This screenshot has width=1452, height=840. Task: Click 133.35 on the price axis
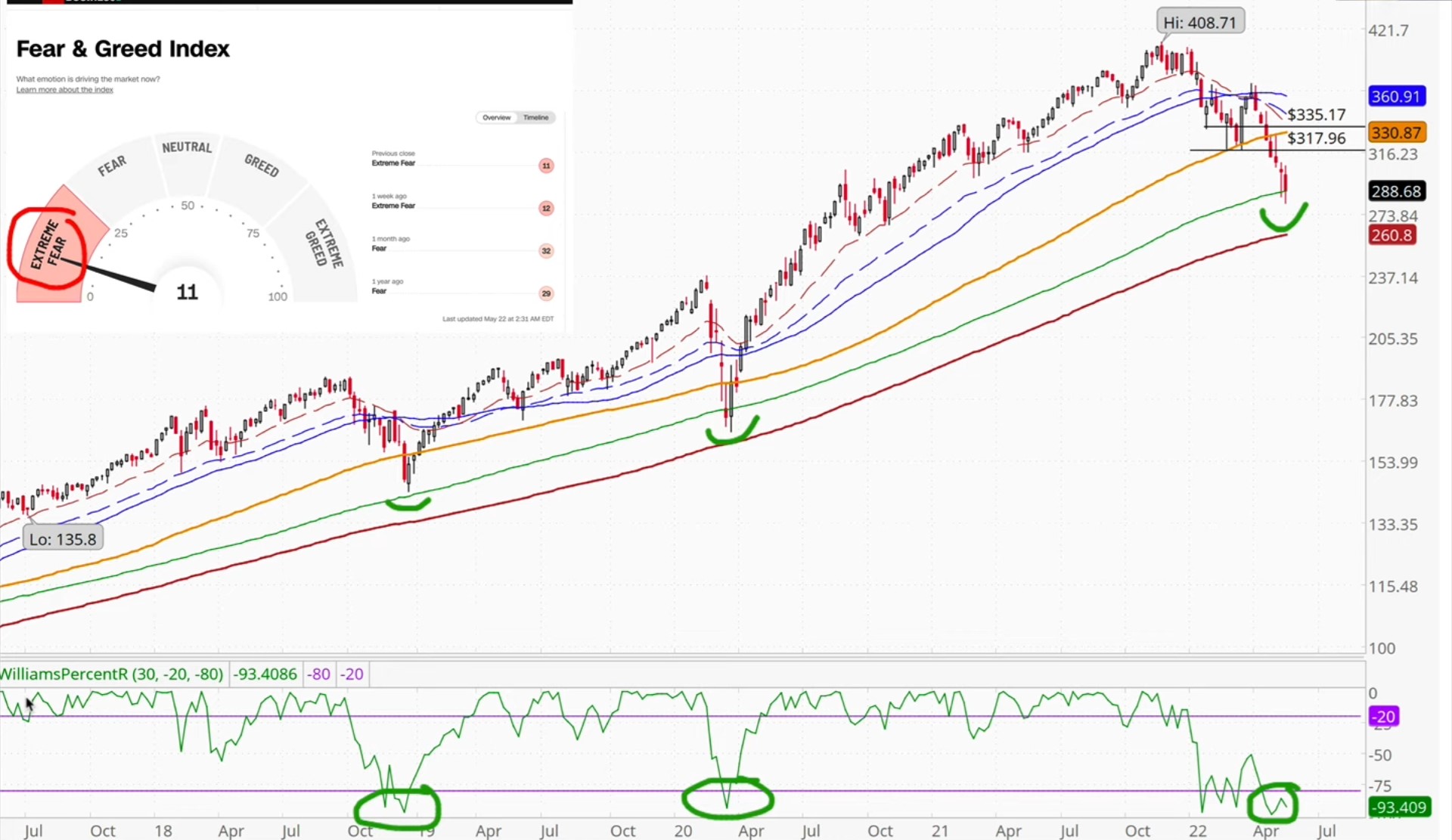click(x=1393, y=525)
